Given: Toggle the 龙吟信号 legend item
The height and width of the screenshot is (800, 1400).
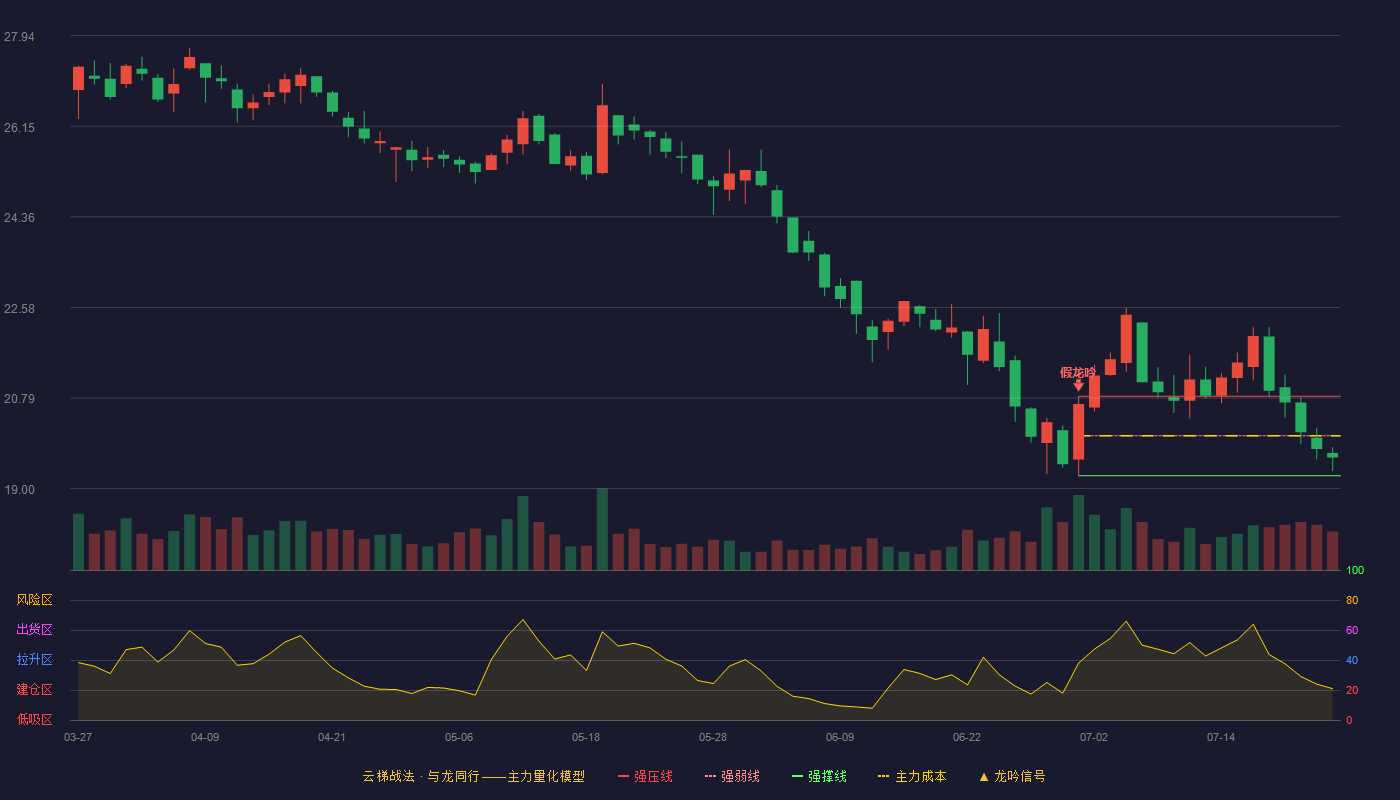Looking at the screenshot, I should pos(1011,776).
